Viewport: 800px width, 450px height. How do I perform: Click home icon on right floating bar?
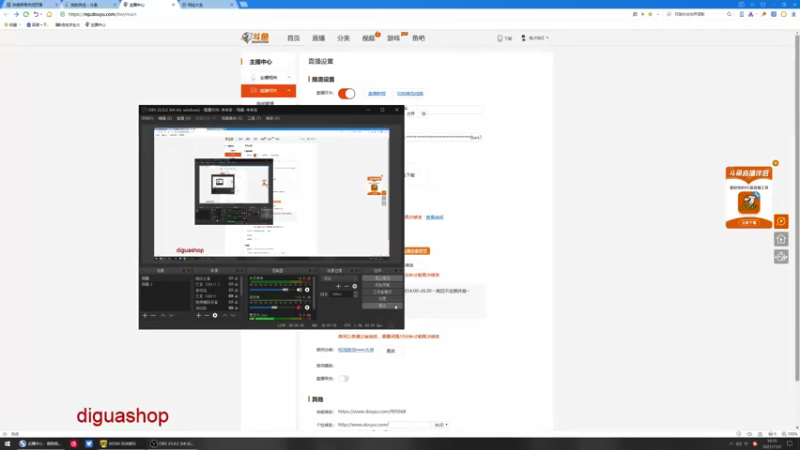click(x=781, y=239)
